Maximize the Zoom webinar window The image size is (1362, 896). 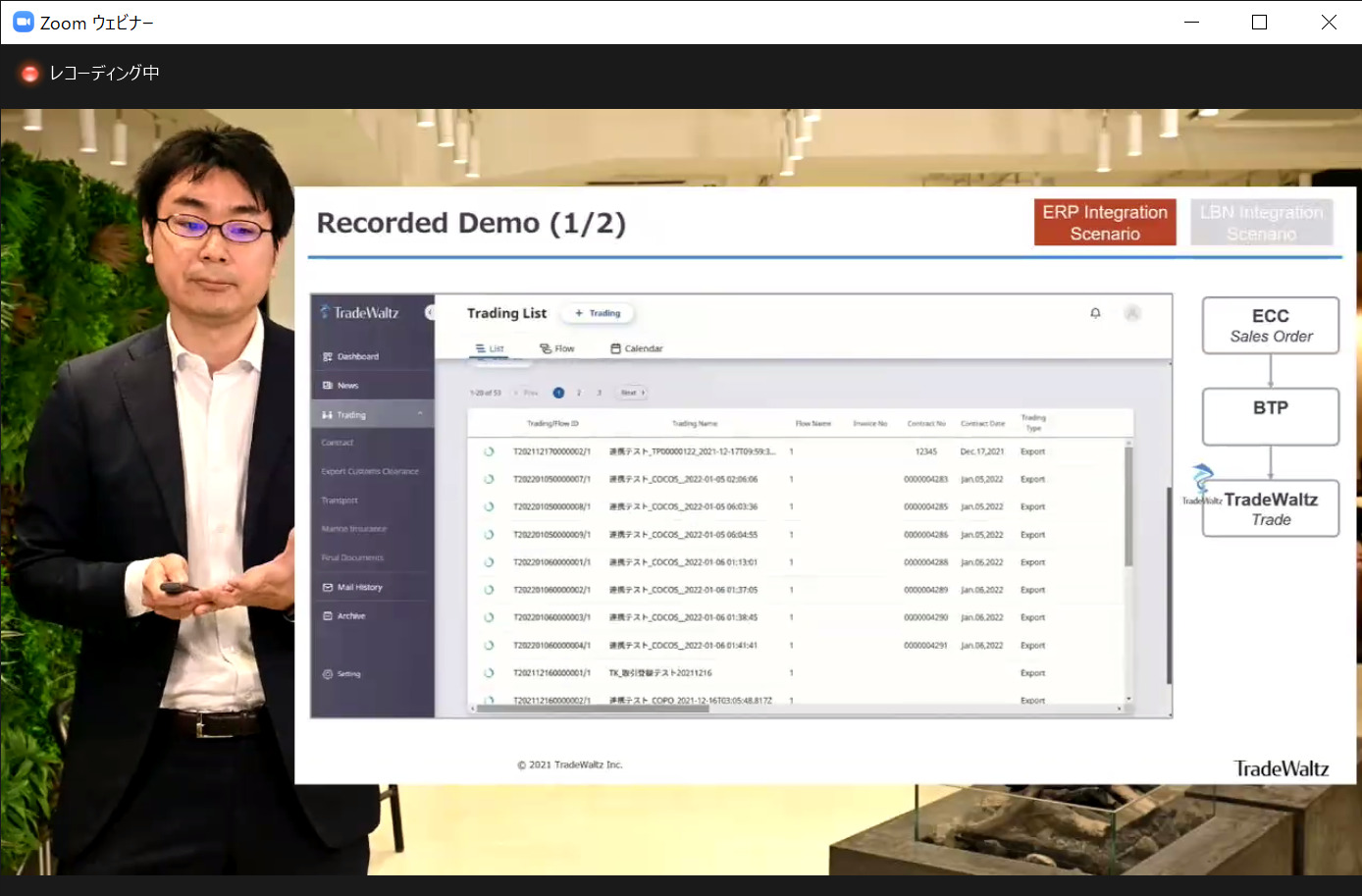pyautogui.click(x=1260, y=22)
